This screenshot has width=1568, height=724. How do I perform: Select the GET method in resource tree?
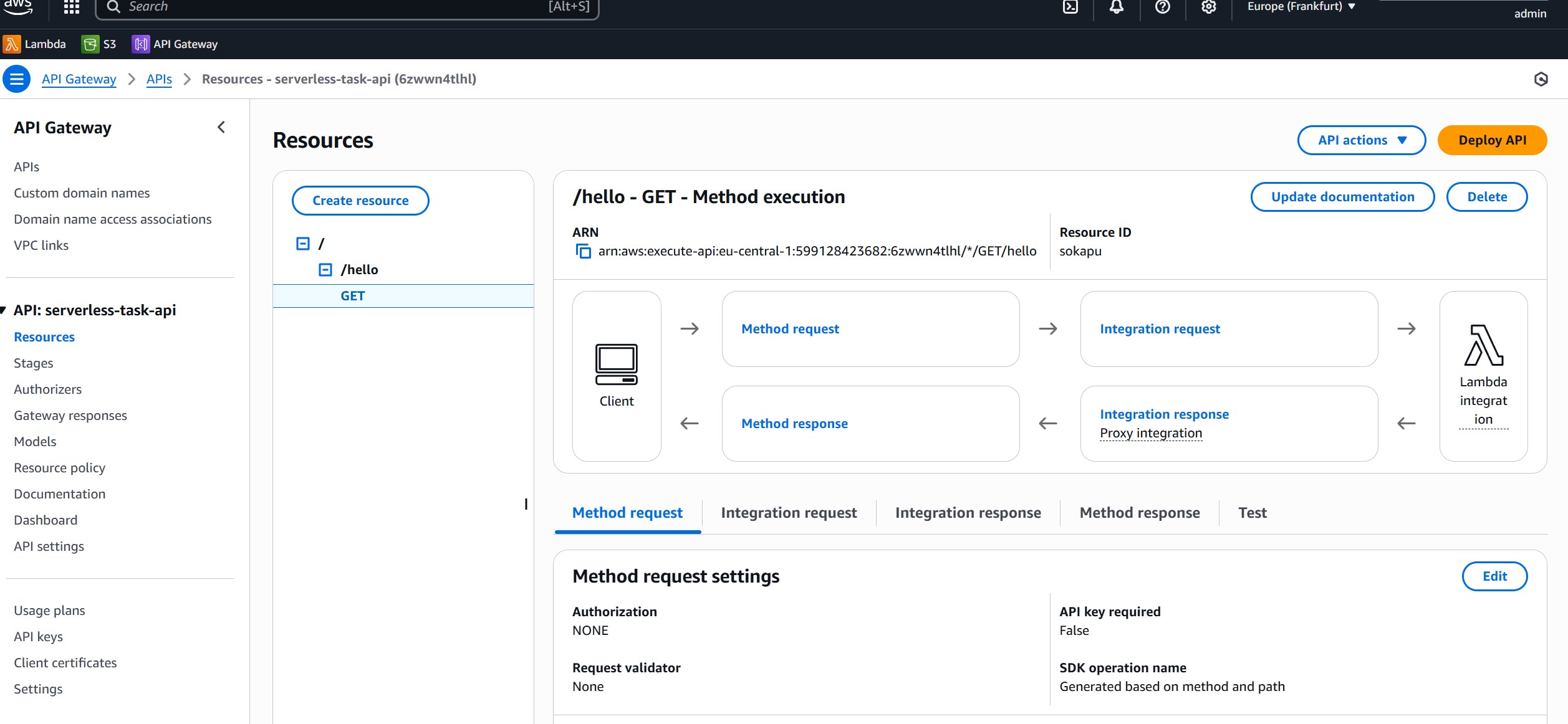click(353, 296)
